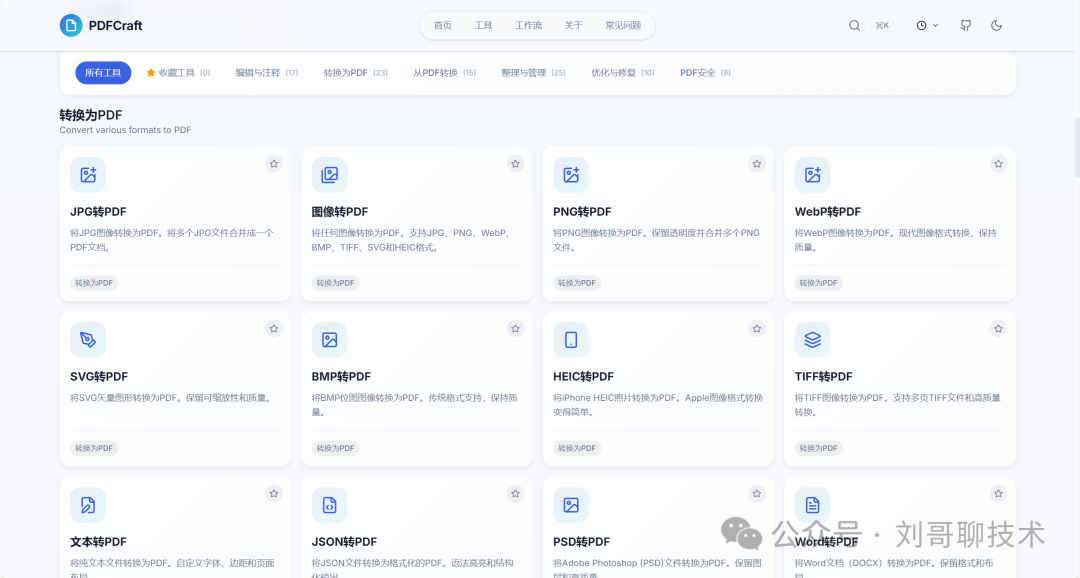Open the Word转PDF document icon
Image resolution: width=1080 pixels, height=578 pixels.
(x=813, y=505)
